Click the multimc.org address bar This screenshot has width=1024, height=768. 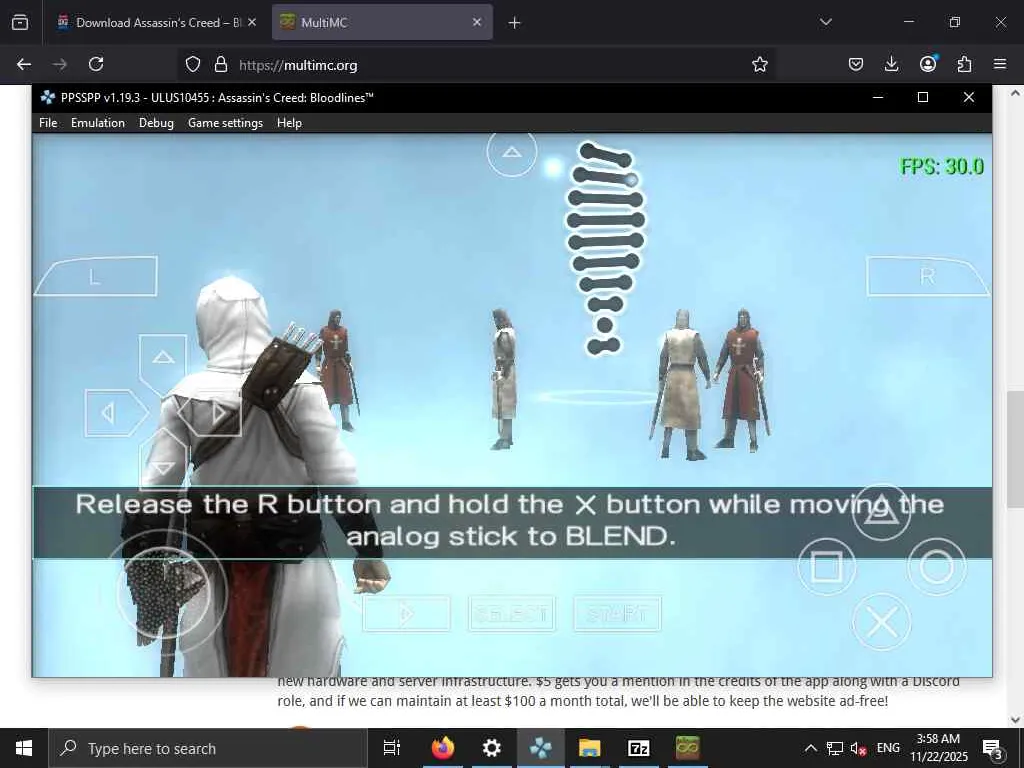coord(477,65)
